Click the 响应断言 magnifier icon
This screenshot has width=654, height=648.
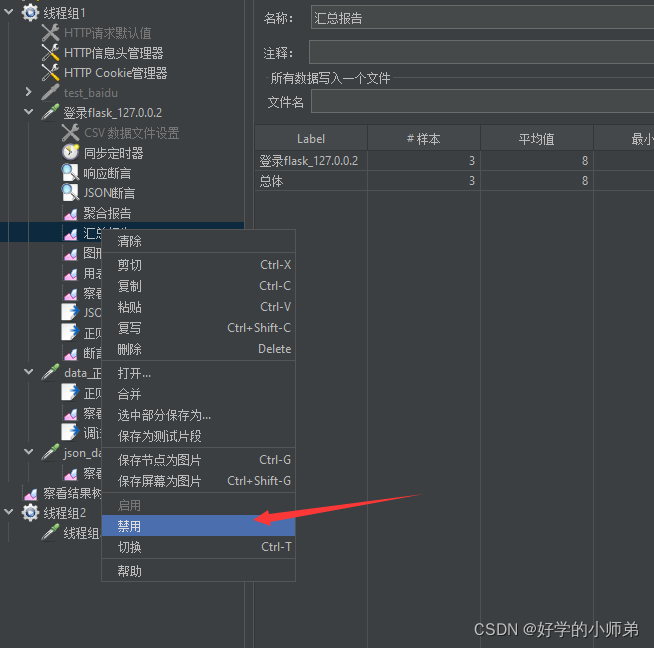pos(70,173)
